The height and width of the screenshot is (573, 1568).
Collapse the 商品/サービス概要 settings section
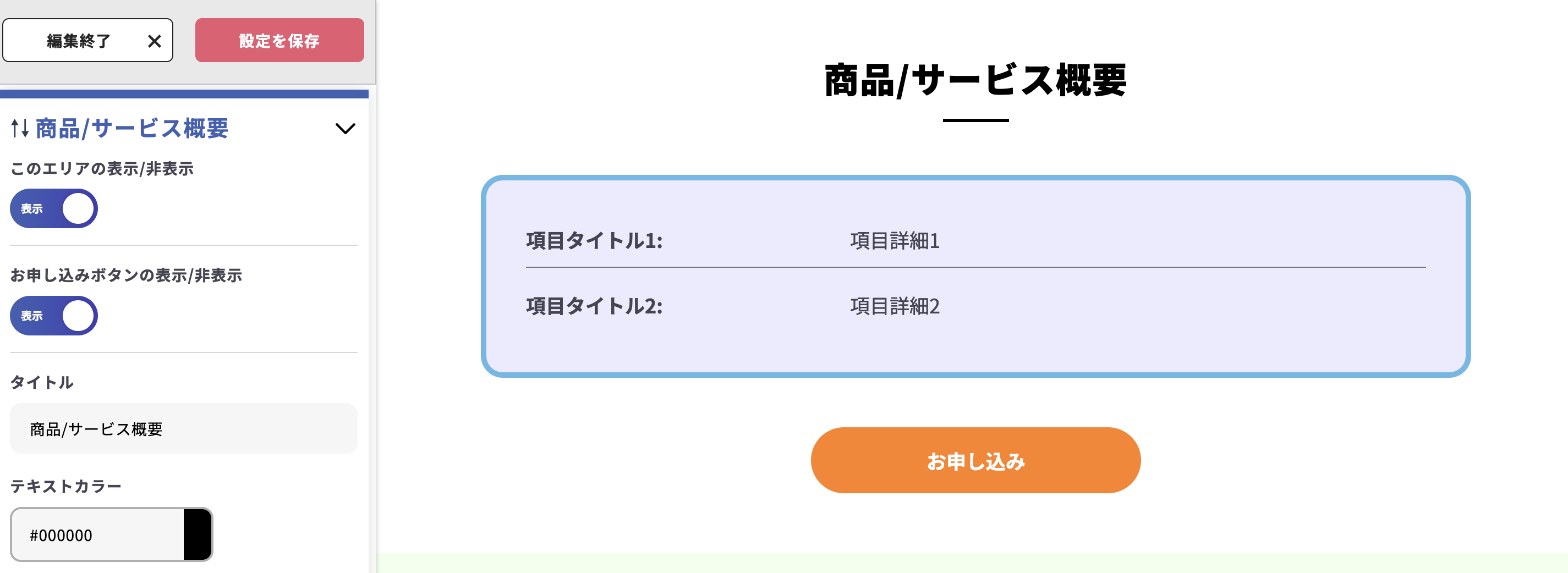point(346,129)
